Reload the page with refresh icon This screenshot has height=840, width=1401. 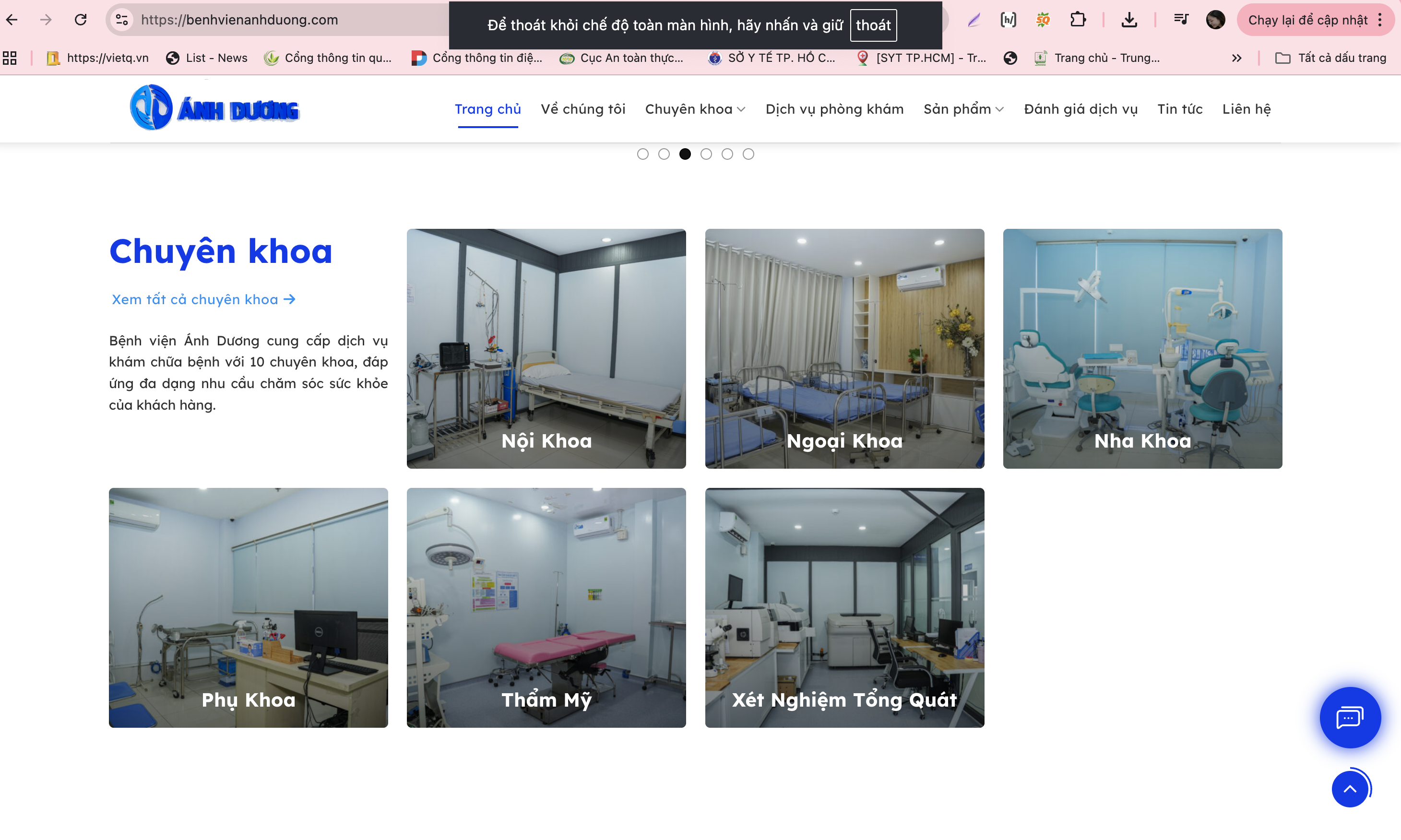81,20
